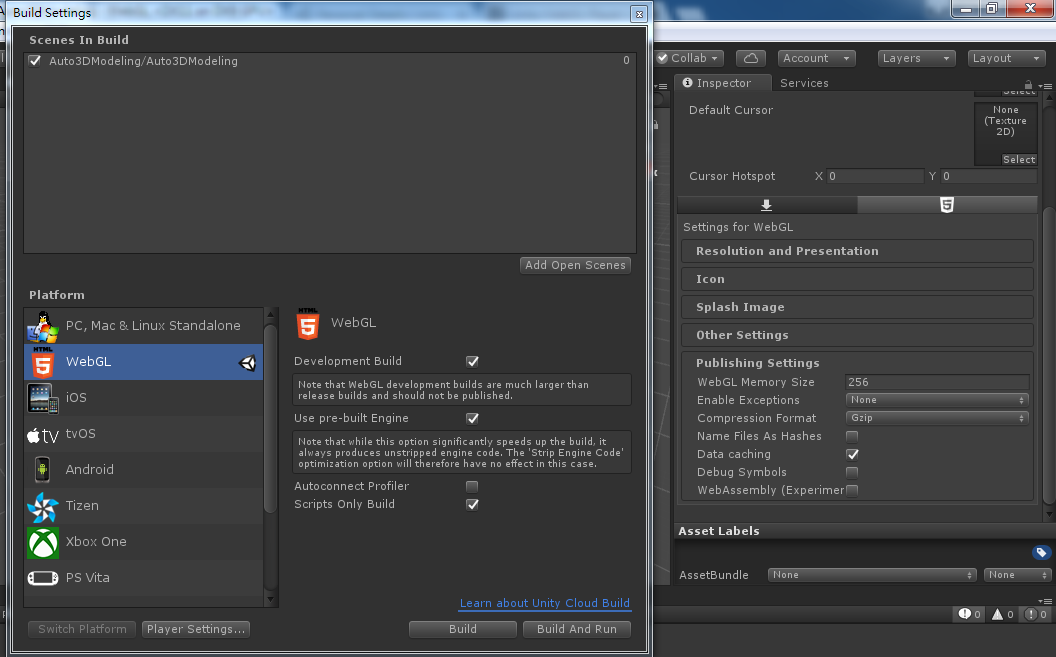Open the Learn about Unity Cloud Build link

545,603
